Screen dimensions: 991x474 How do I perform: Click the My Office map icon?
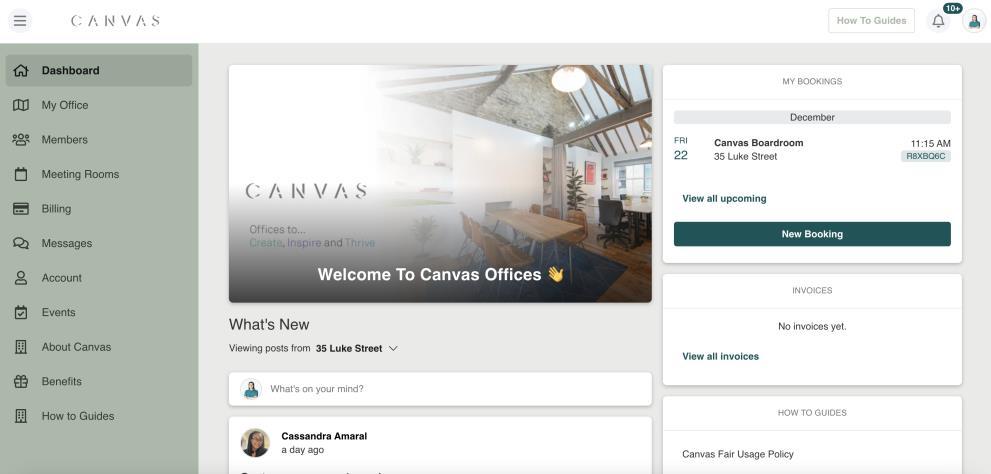pos(21,105)
